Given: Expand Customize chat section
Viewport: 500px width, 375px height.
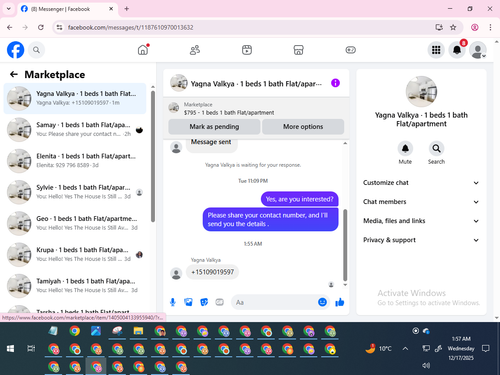Looking at the screenshot, I should coord(421,183).
